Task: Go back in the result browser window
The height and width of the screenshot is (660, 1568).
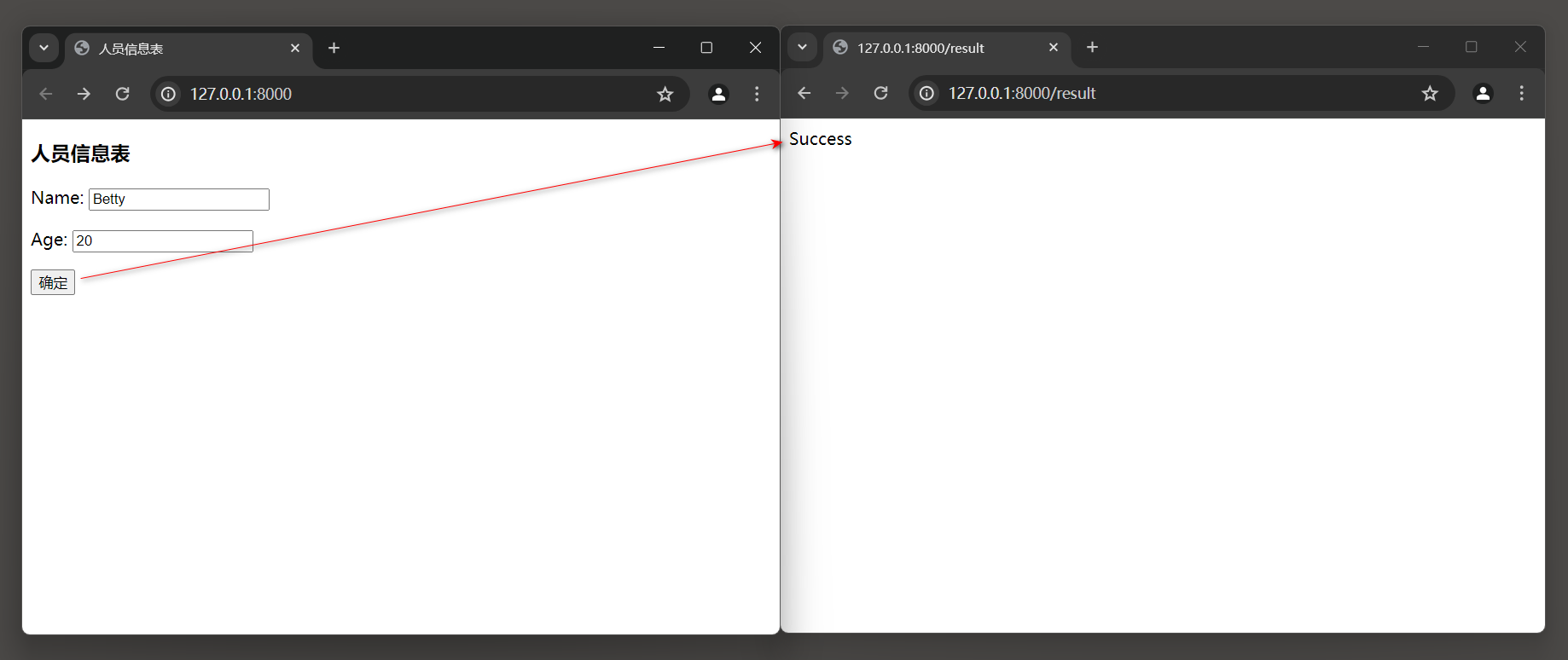Action: coord(804,93)
